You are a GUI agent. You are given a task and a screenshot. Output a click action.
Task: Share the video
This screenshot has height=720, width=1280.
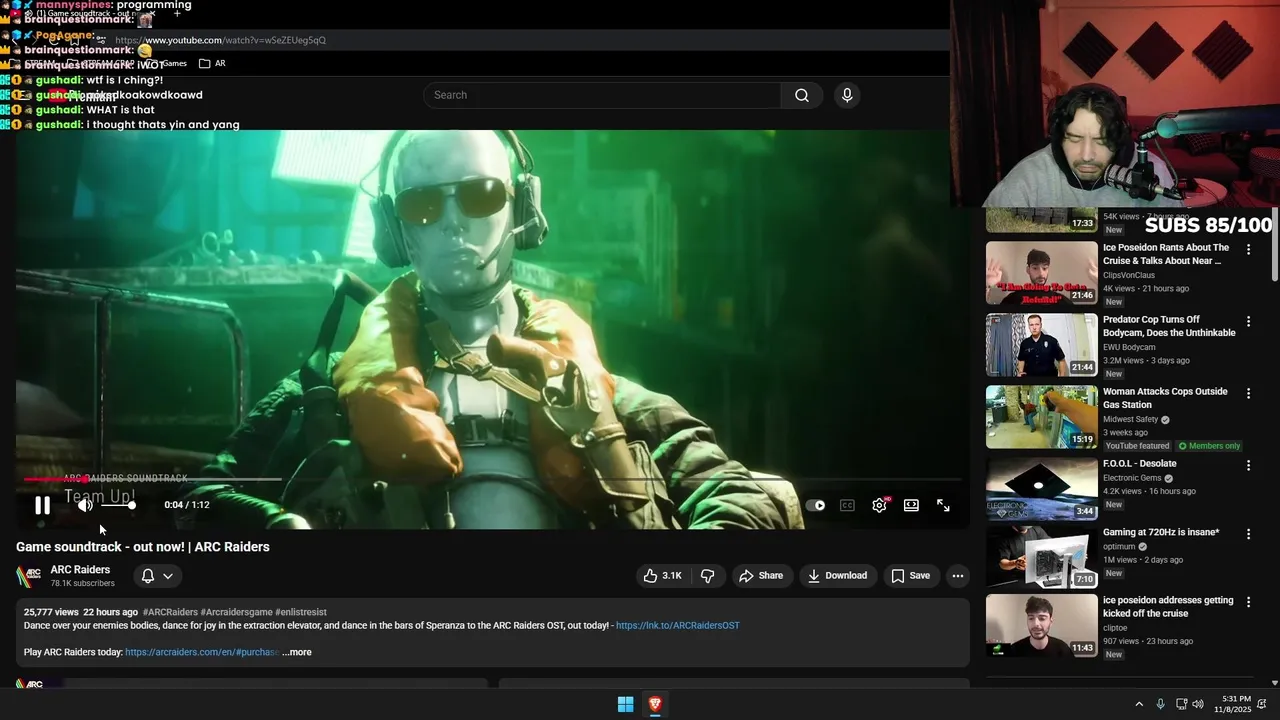tap(761, 575)
